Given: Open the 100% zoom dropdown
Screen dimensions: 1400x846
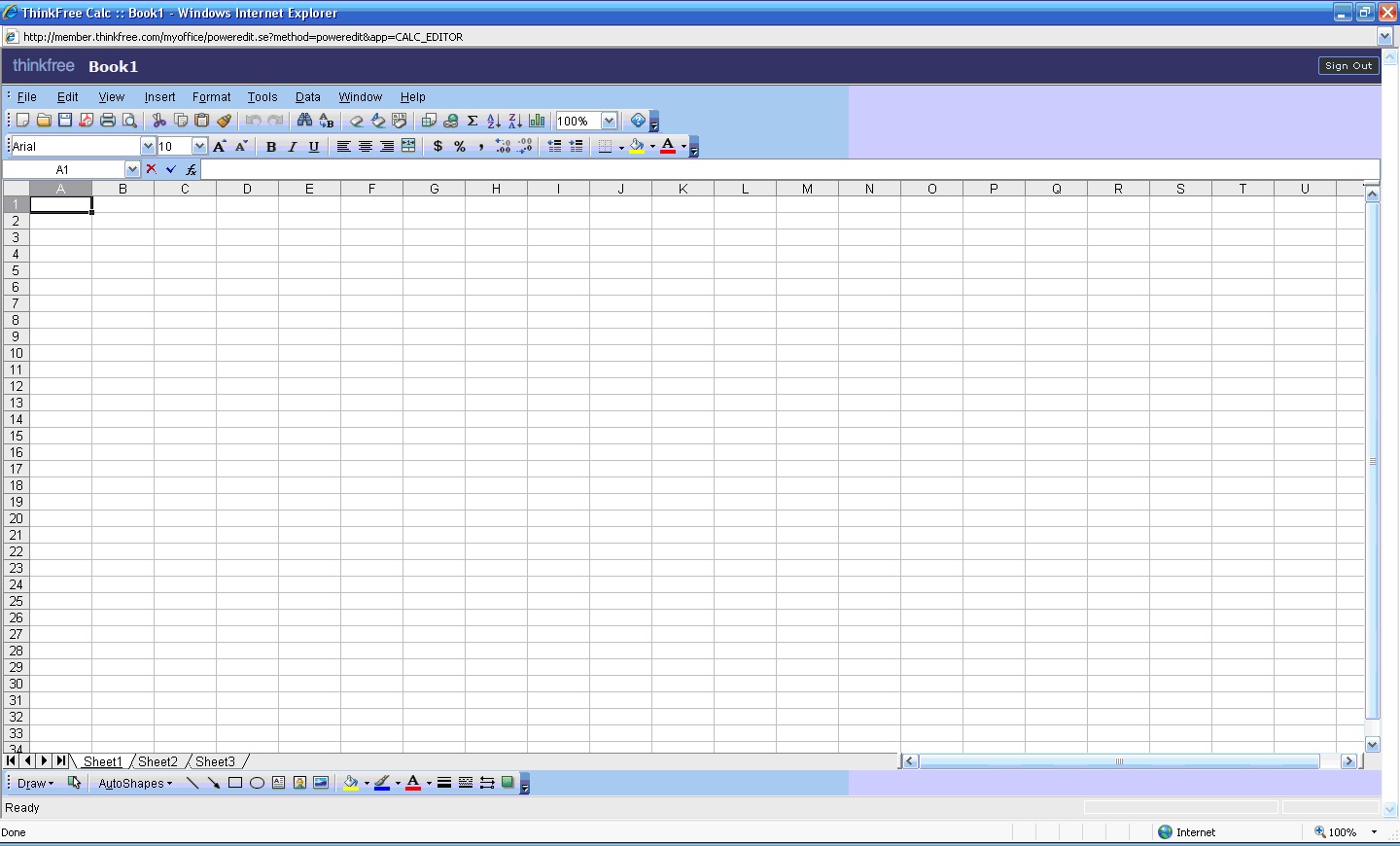Looking at the screenshot, I should [x=609, y=121].
